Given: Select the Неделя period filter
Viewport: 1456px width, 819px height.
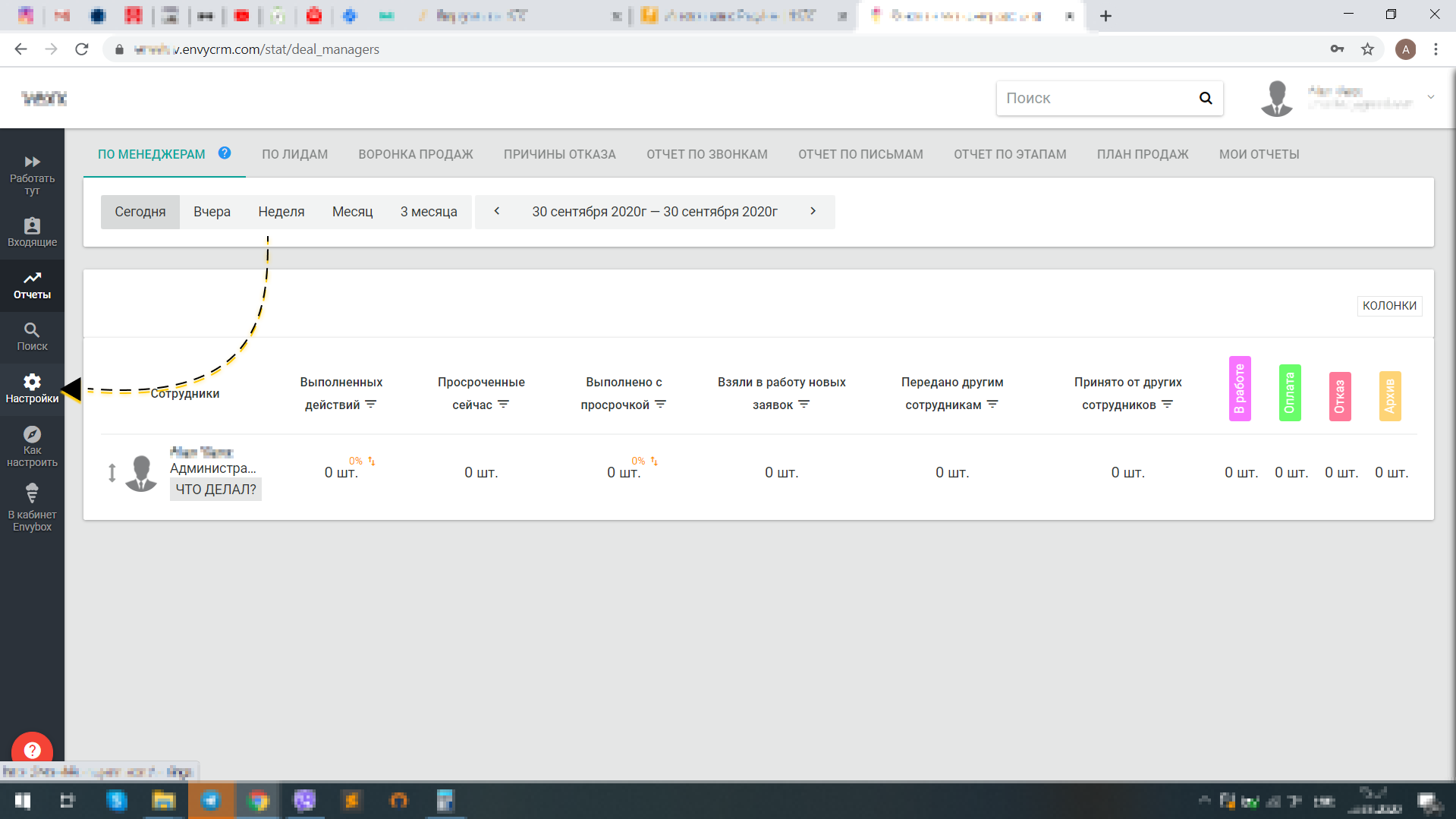Looking at the screenshot, I should pos(281,212).
